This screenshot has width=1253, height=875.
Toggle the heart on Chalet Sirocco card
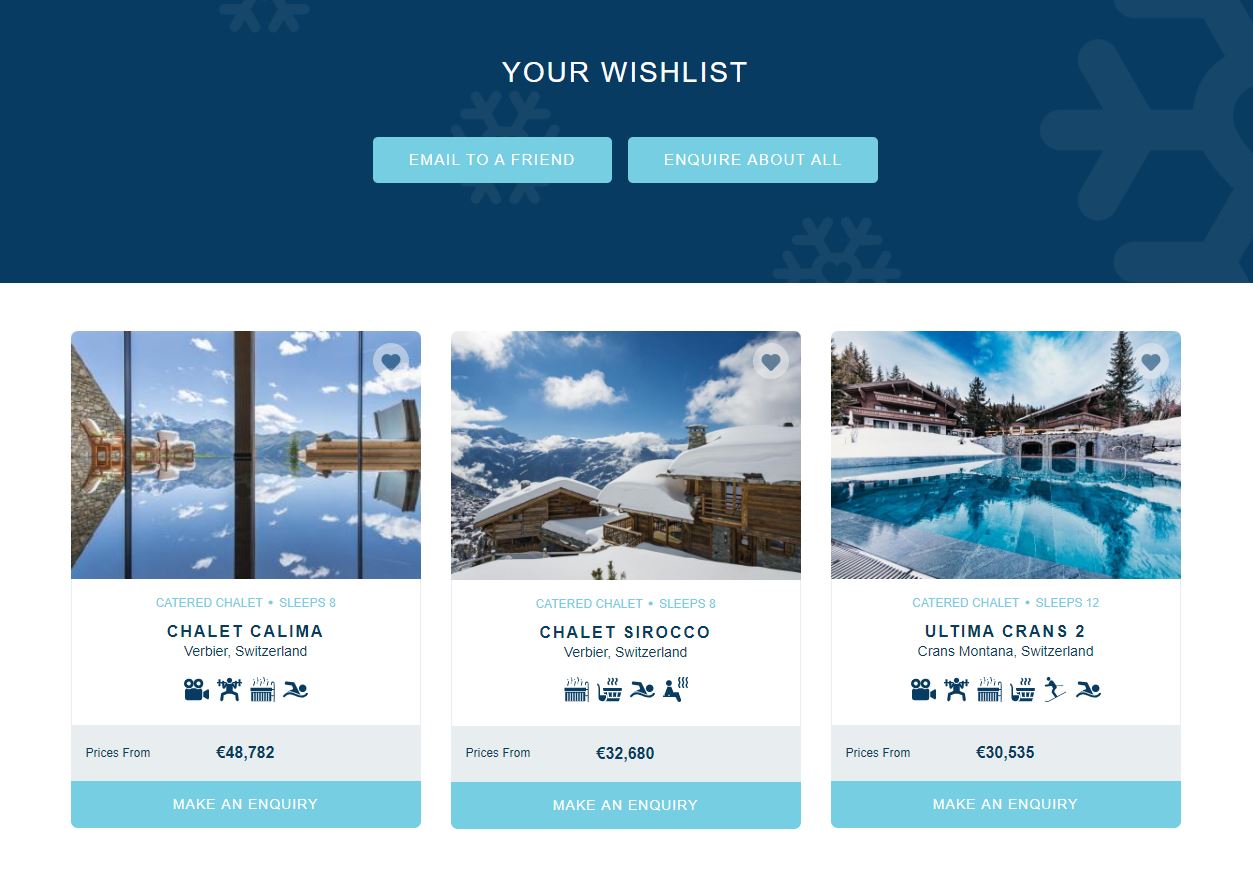[771, 361]
